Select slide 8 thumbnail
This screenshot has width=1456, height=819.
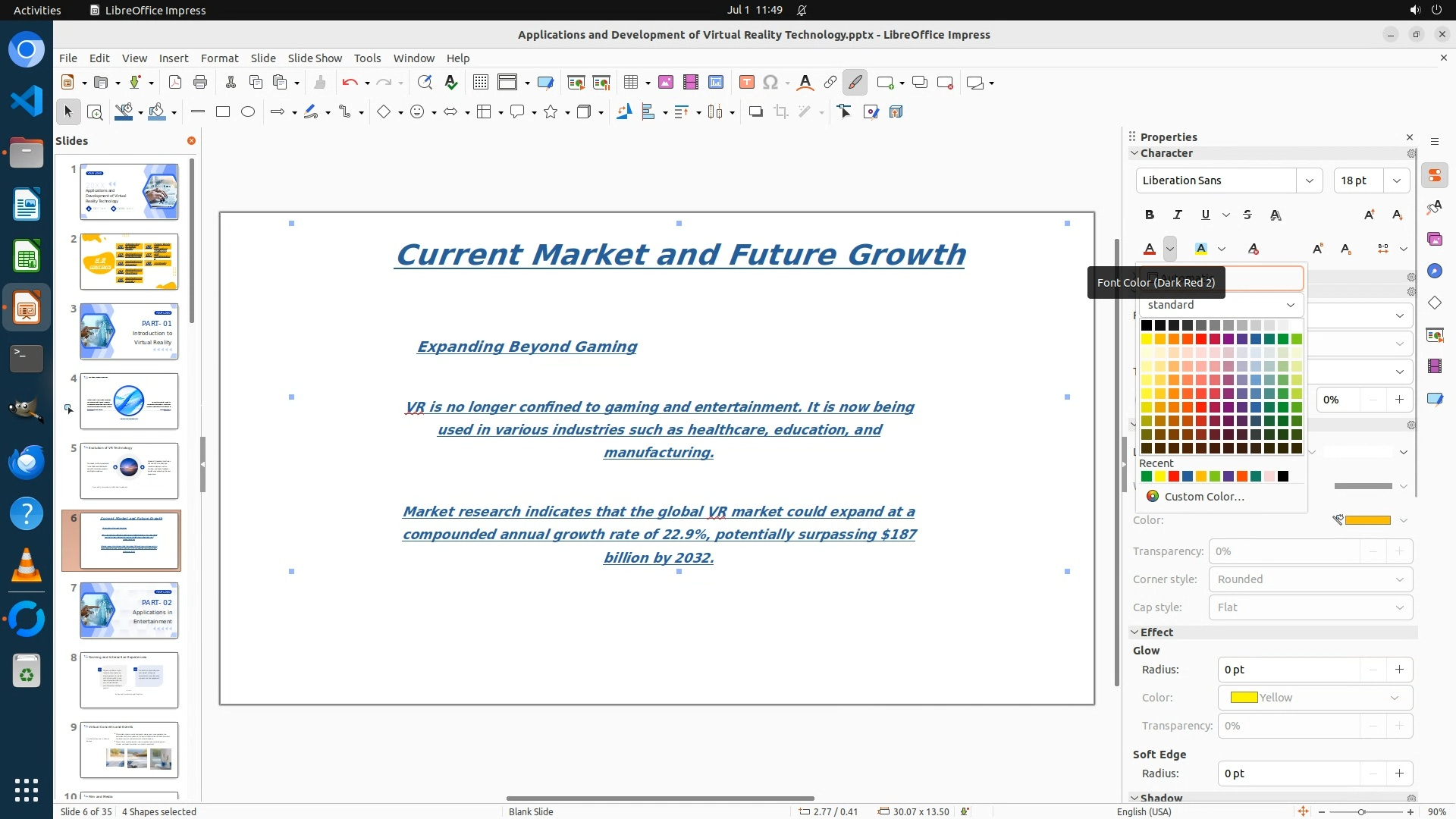click(x=129, y=679)
